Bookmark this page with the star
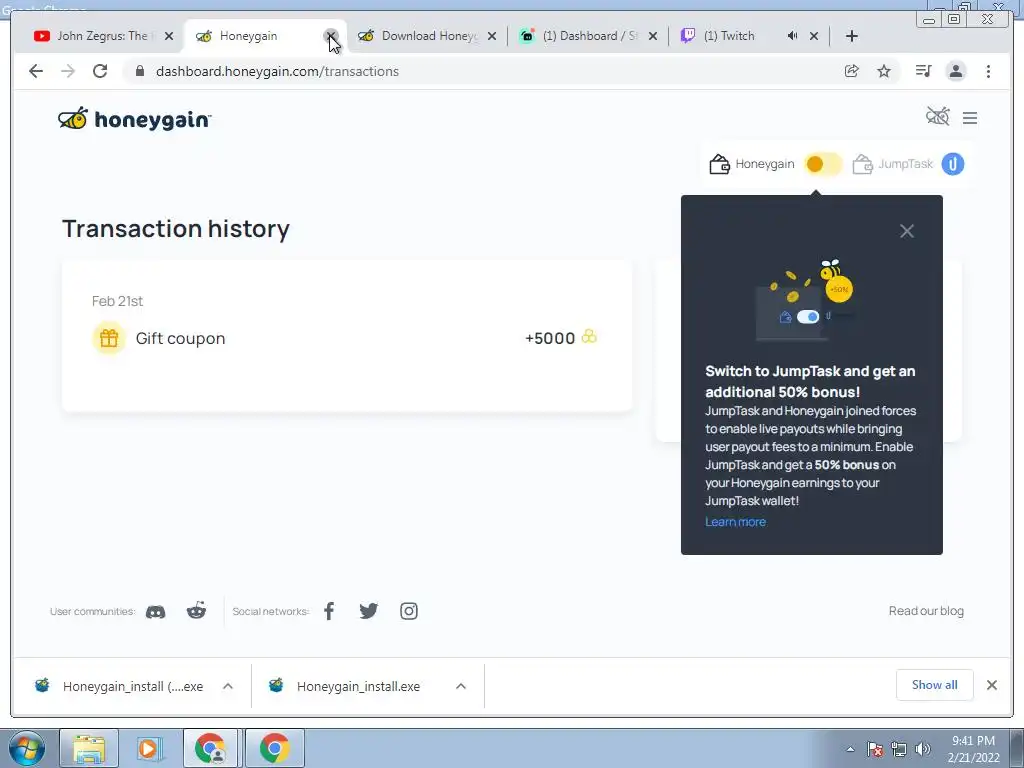This screenshot has height=768, width=1024. [x=884, y=71]
